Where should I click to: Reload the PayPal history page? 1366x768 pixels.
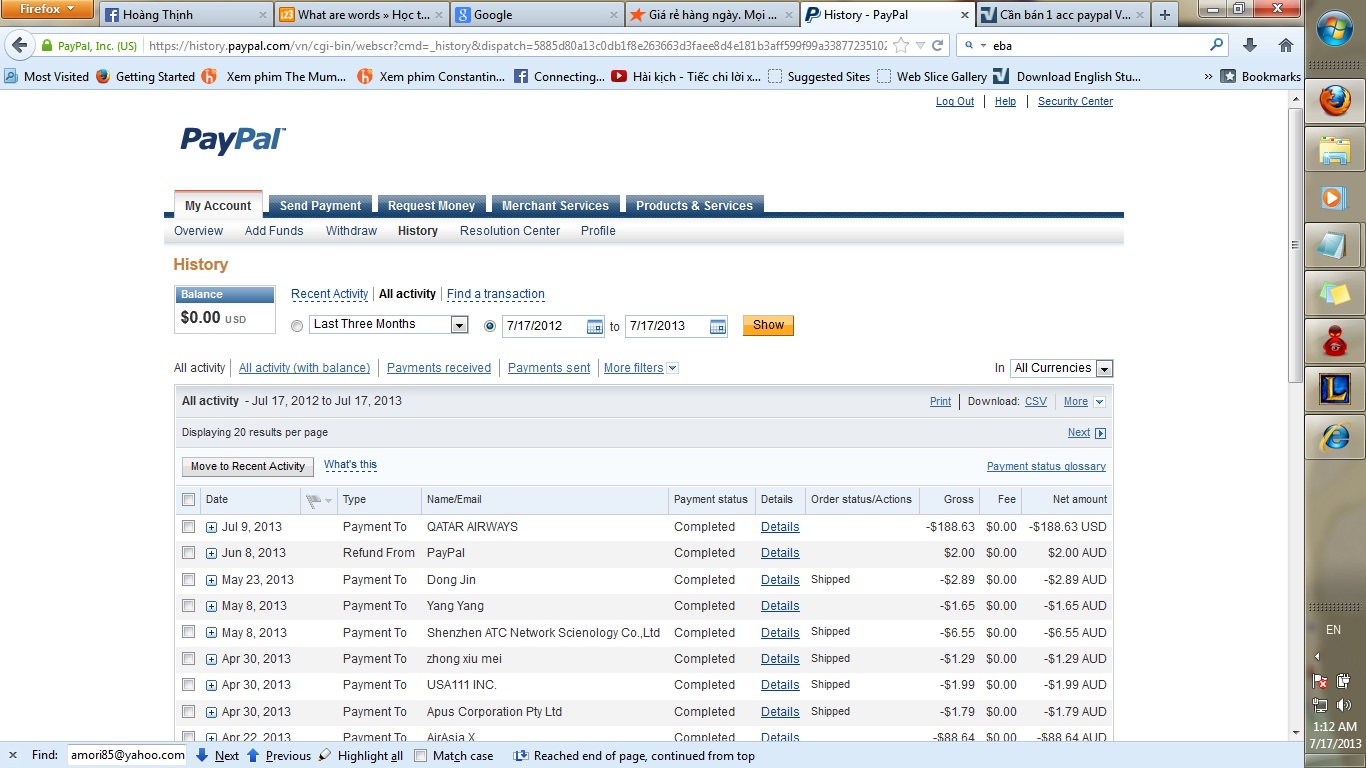coord(937,45)
